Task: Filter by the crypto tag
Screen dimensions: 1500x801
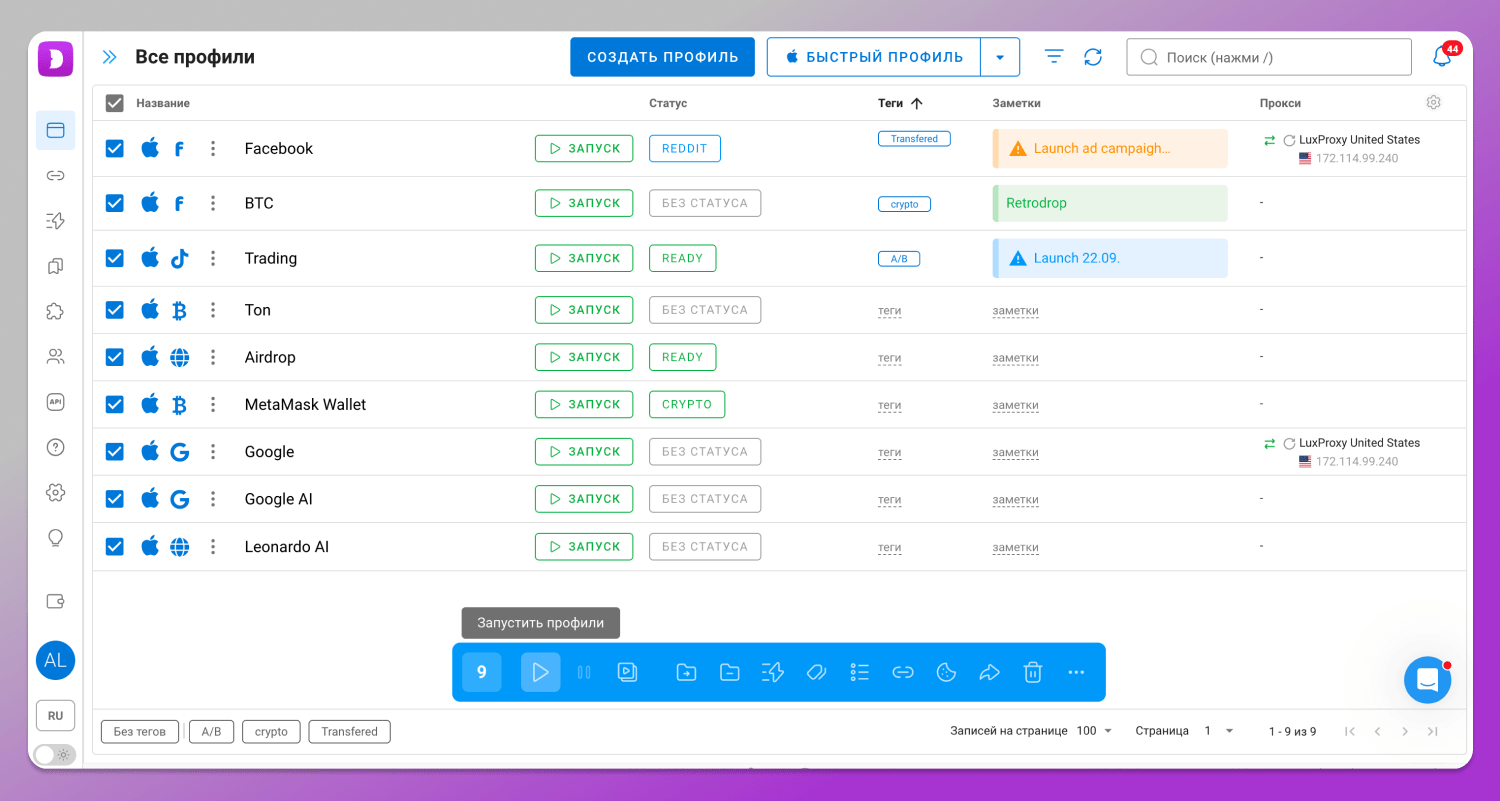Action: pyautogui.click(x=271, y=732)
